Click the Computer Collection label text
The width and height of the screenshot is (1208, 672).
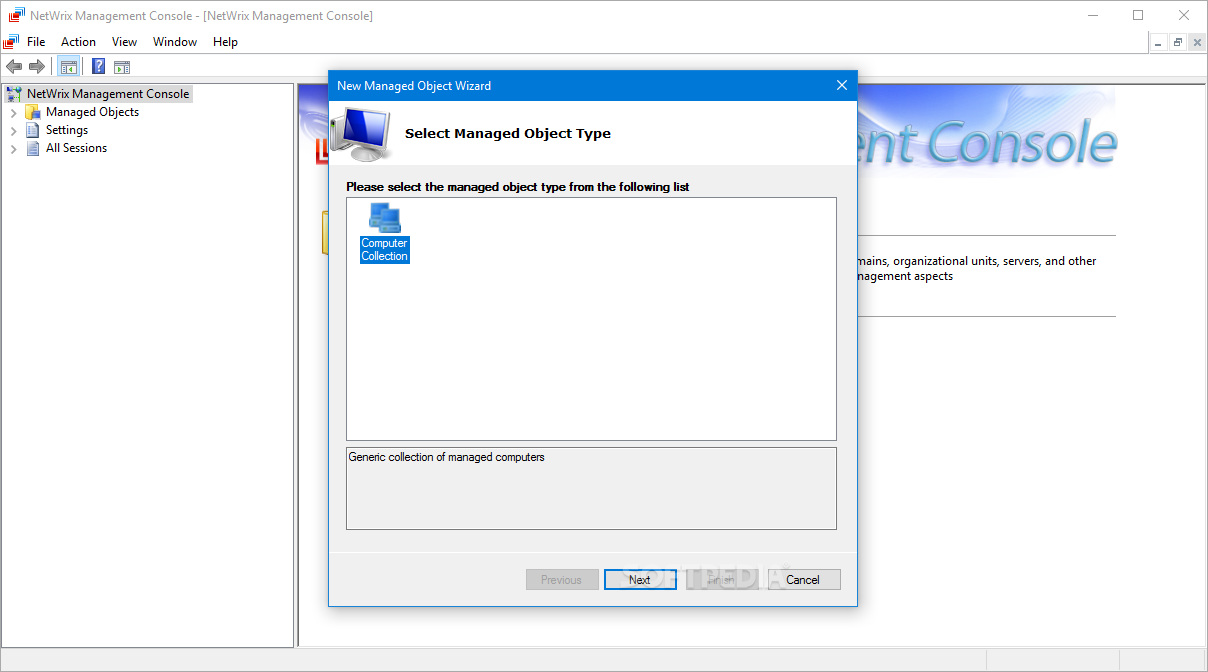coord(385,250)
